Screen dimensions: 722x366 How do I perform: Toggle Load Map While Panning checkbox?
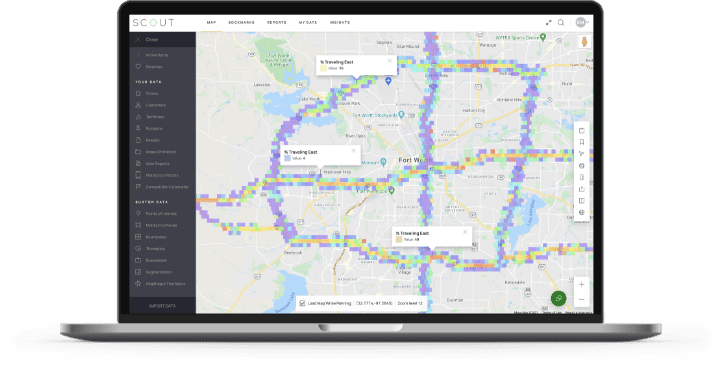(x=302, y=303)
